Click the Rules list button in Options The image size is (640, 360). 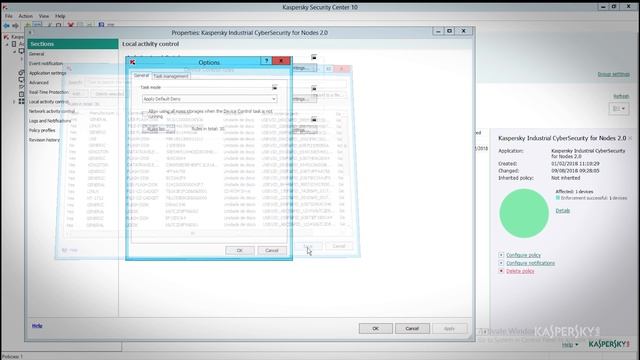[x=158, y=129]
